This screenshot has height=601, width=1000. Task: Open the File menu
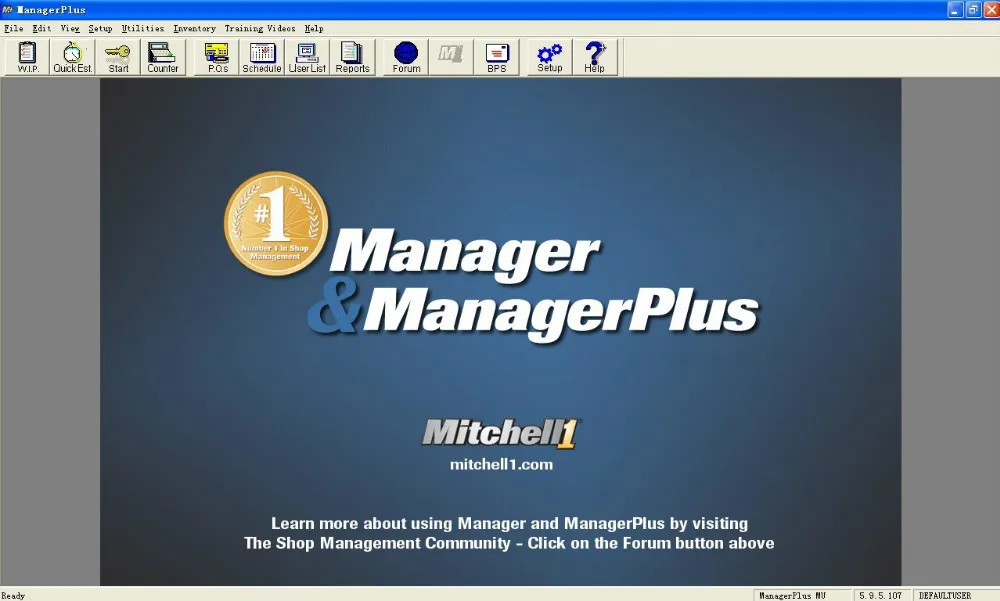tap(13, 29)
